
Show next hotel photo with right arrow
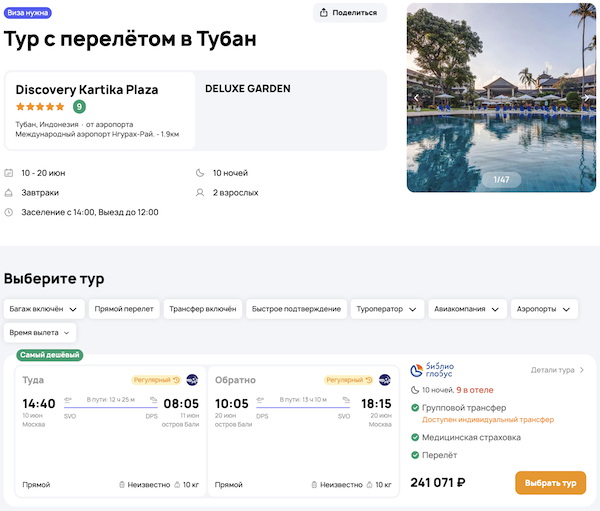click(x=590, y=97)
